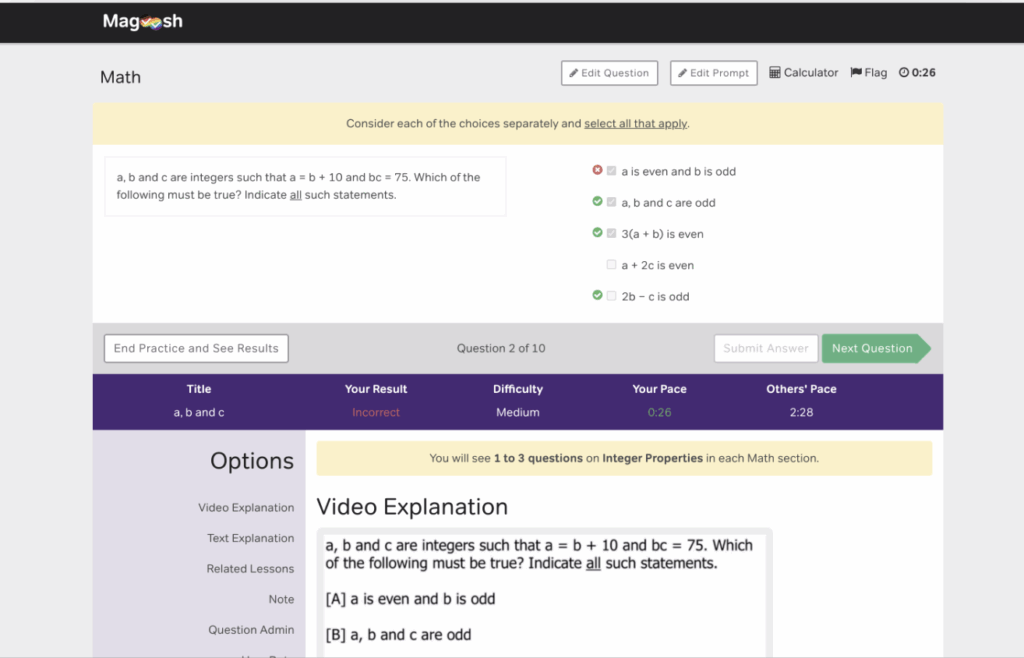Click End Practice and See Results

point(196,348)
